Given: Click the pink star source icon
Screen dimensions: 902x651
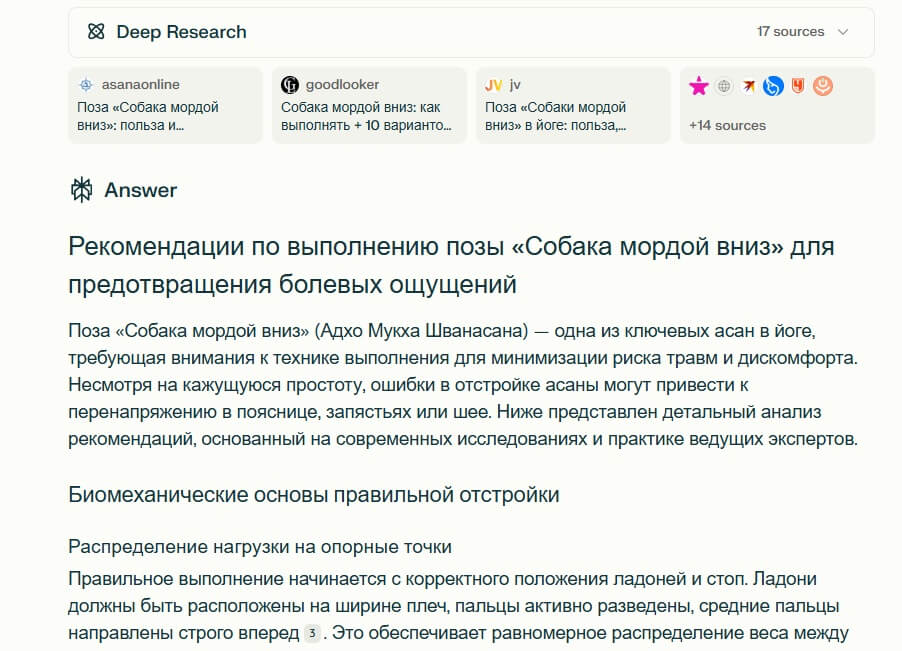Looking at the screenshot, I should (x=699, y=87).
